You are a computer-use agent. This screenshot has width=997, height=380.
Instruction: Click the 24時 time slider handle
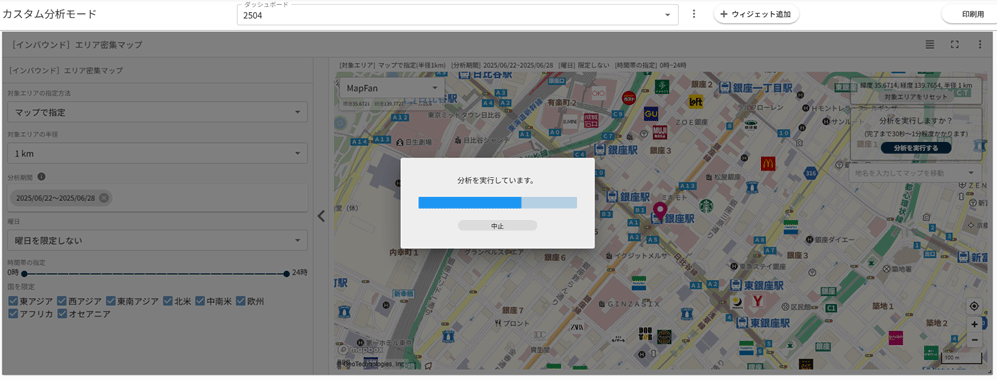[x=287, y=274]
